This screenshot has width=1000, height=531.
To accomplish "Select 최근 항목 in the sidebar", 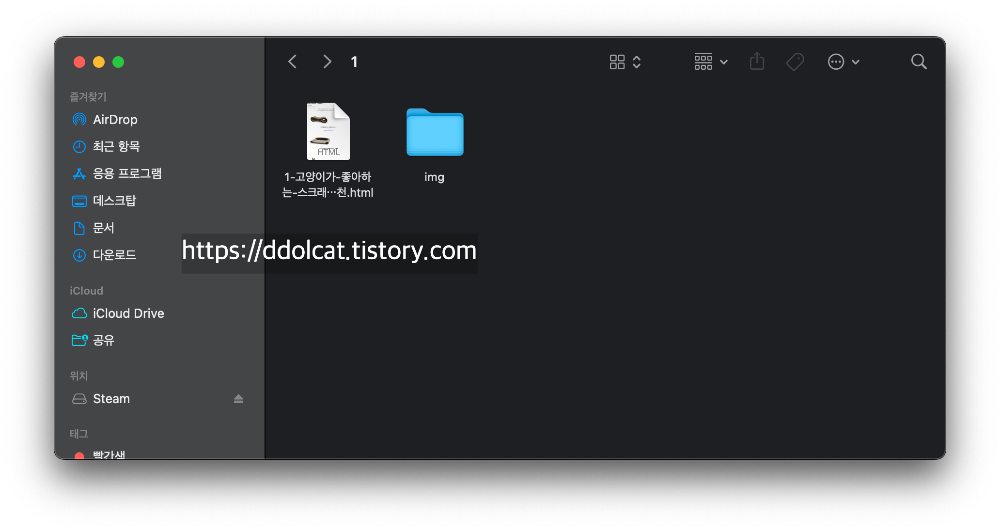I will click(116, 147).
